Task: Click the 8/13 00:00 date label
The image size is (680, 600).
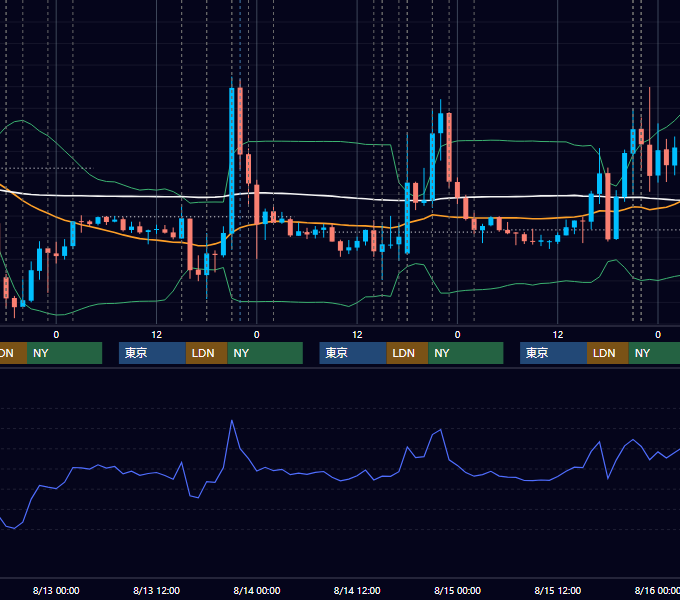Action: pyautogui.click(x=56, y=590)
